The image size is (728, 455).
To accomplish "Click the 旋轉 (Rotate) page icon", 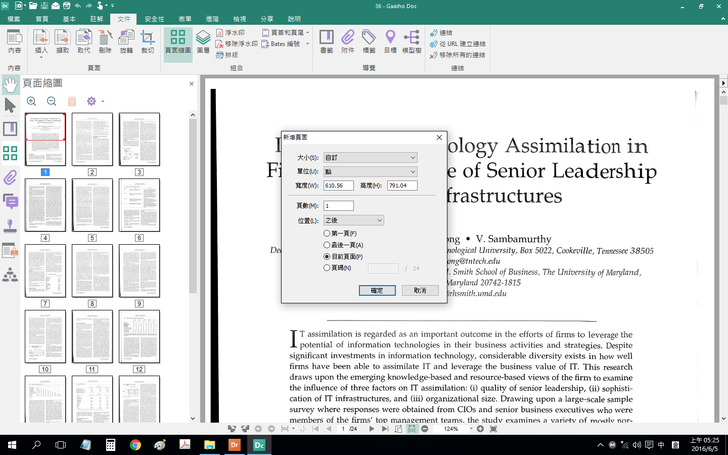I will (x=126, y=40).
